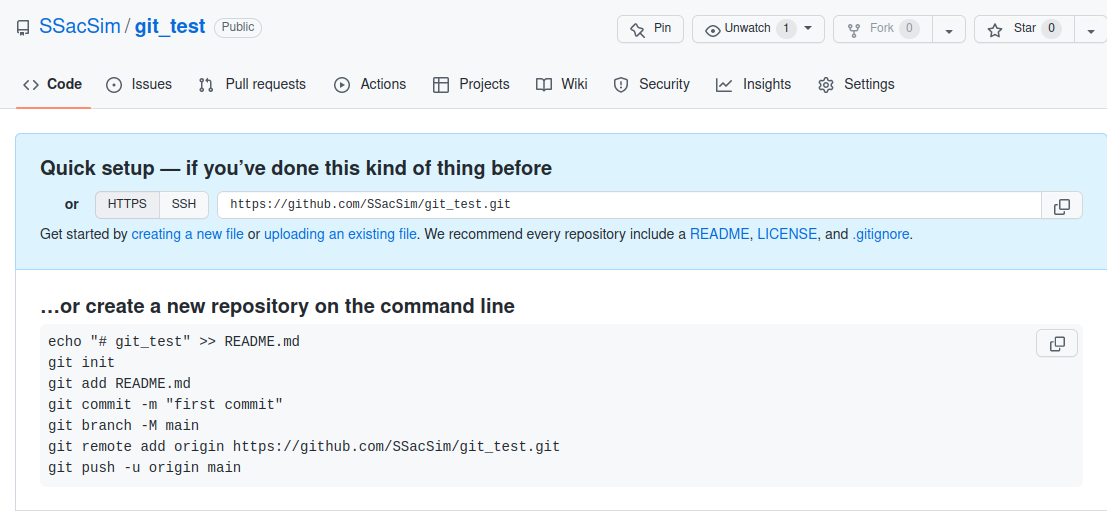The height and width of the screenshot is (511, 1107).
Task: Open the SSacSim owner profile link
Action: (80, 27)
